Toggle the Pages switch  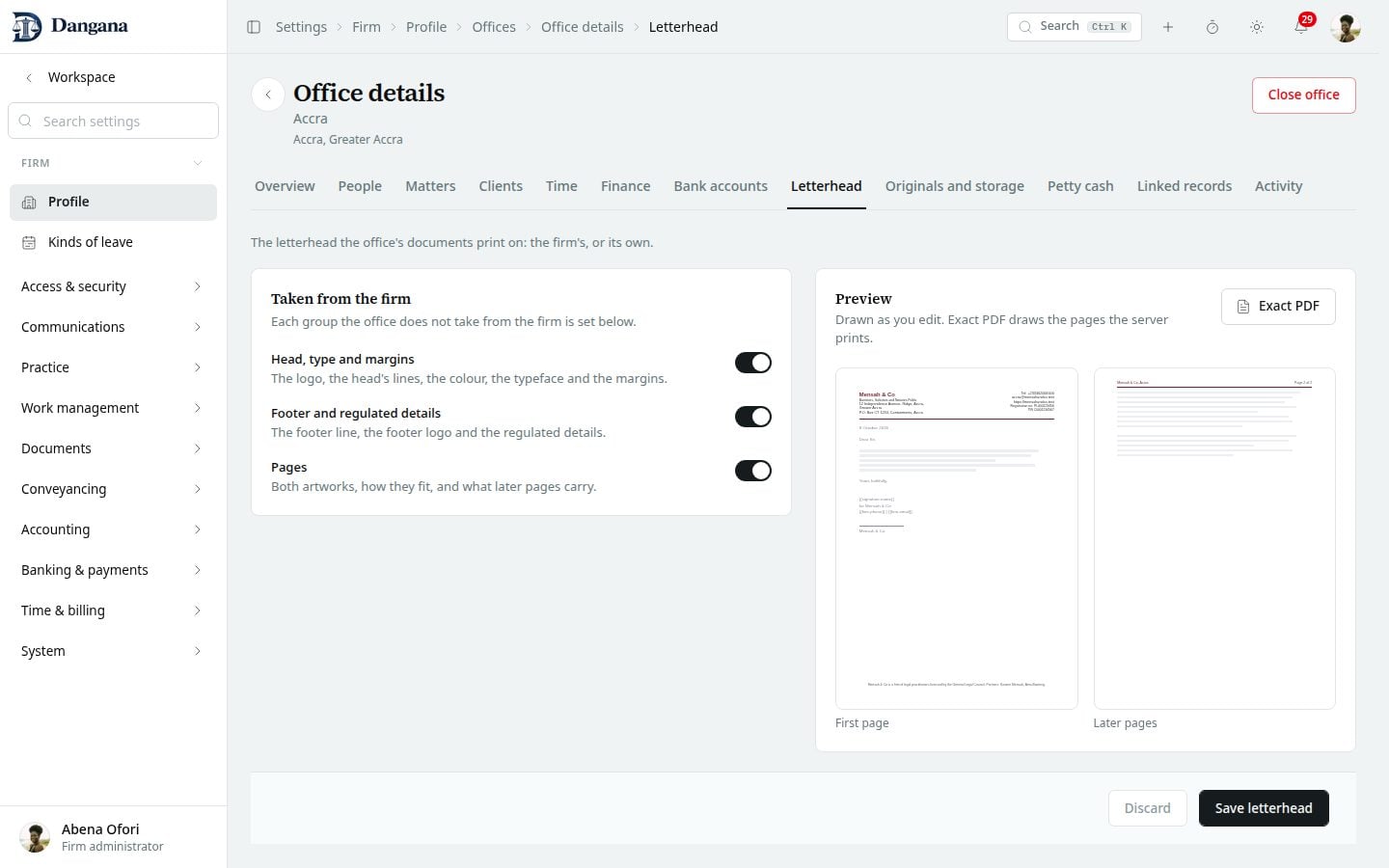click(x=753, y=471)
